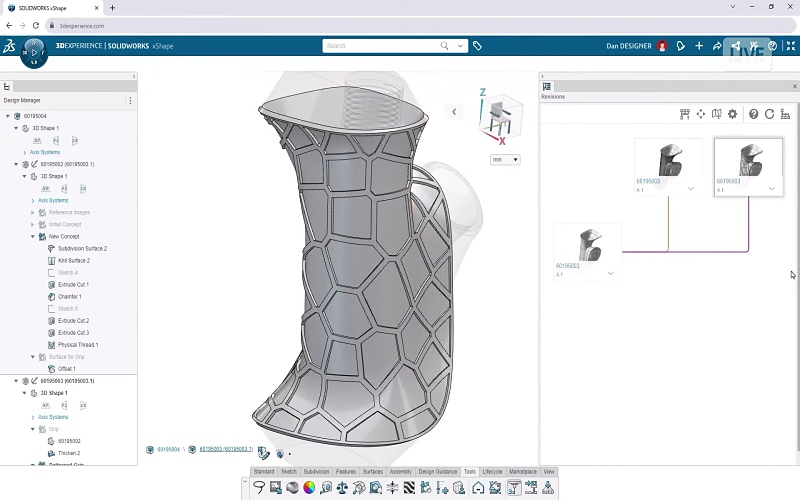Click the balance scale mass properties icon
Image resolution: width=800 pixels, height=500 pixels.
(x=343, y=488)
